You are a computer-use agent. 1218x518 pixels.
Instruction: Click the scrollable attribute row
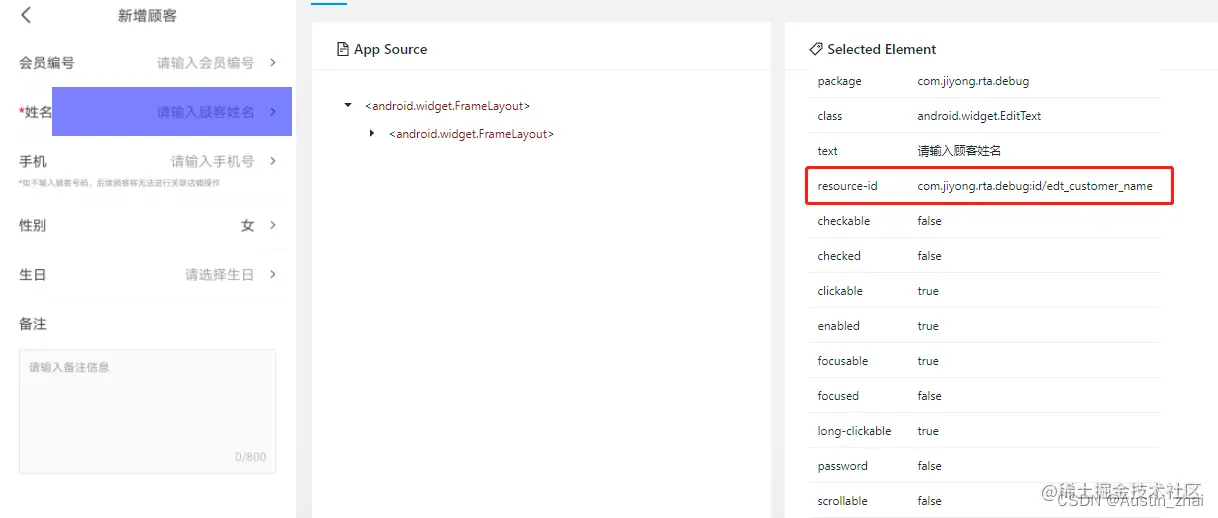[x=984, y=501]
